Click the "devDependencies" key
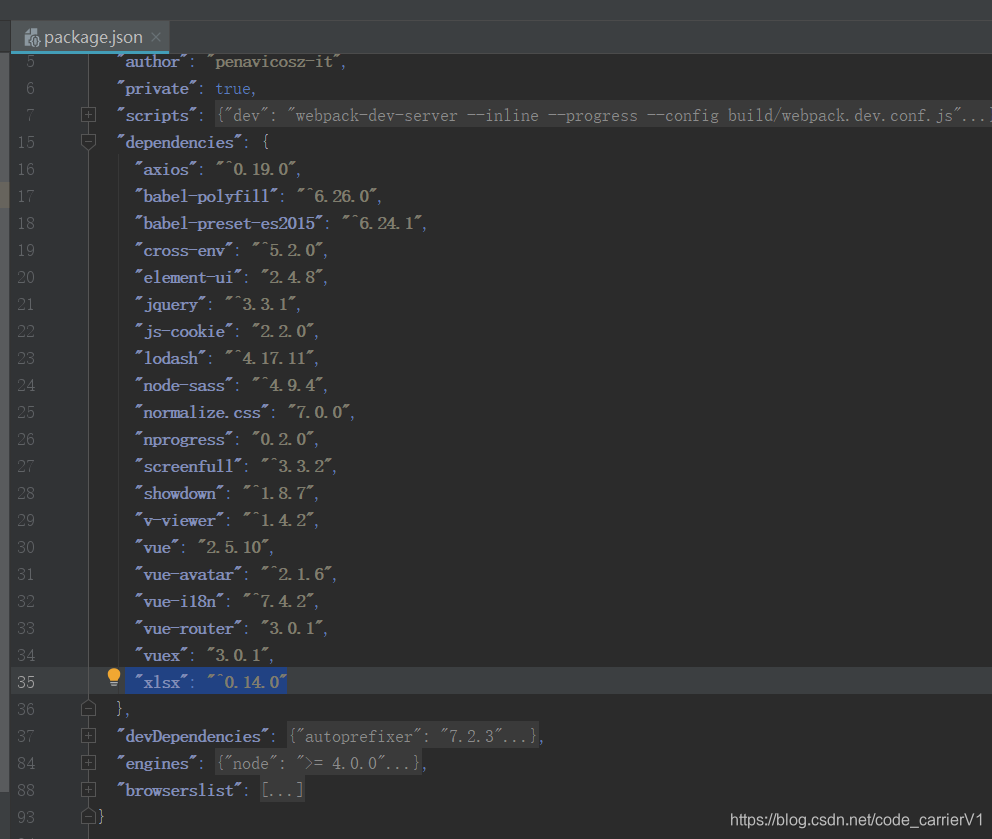This screenshot has width=992, height=839. point(193,736)
